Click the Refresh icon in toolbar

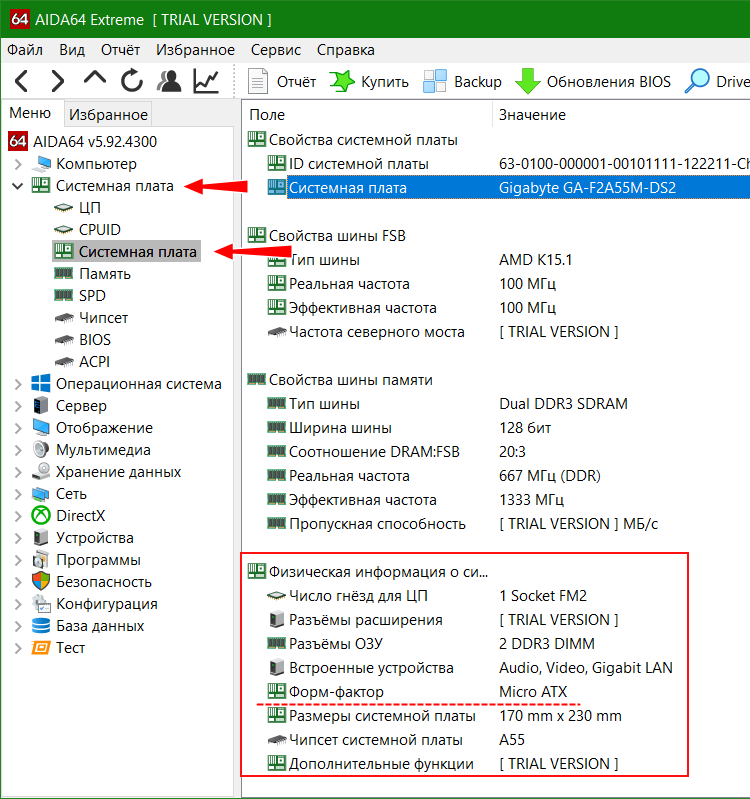[132, 81]
